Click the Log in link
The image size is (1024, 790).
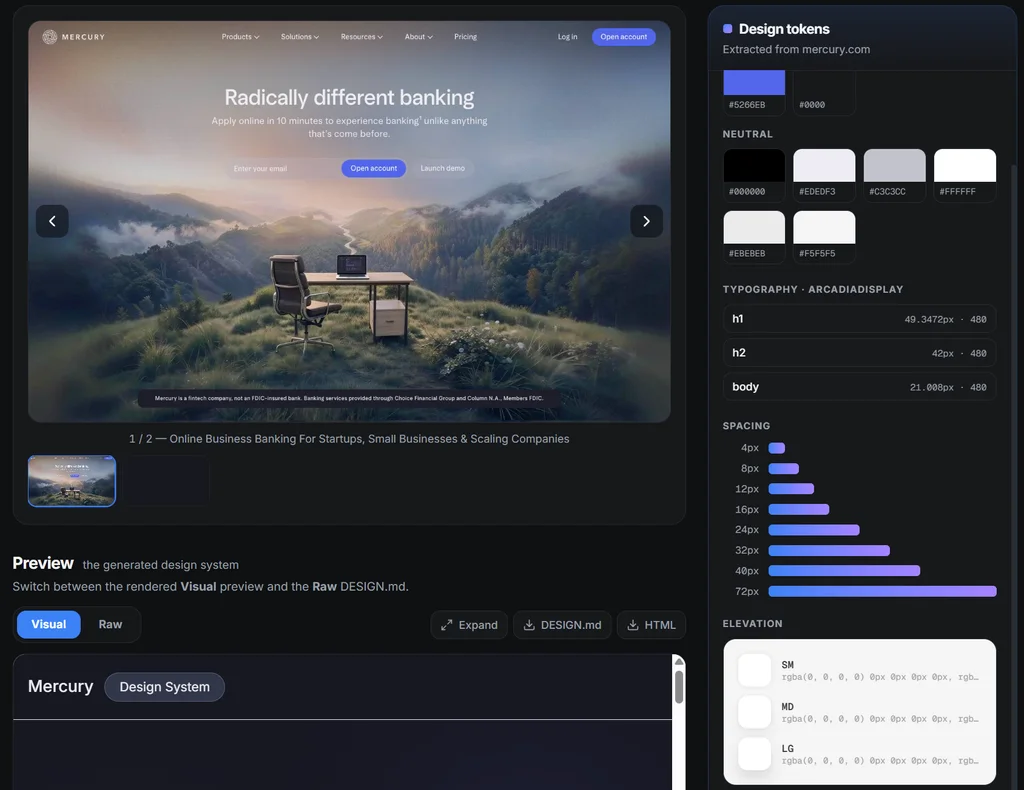pyautogui.click(x=568, y=37)
